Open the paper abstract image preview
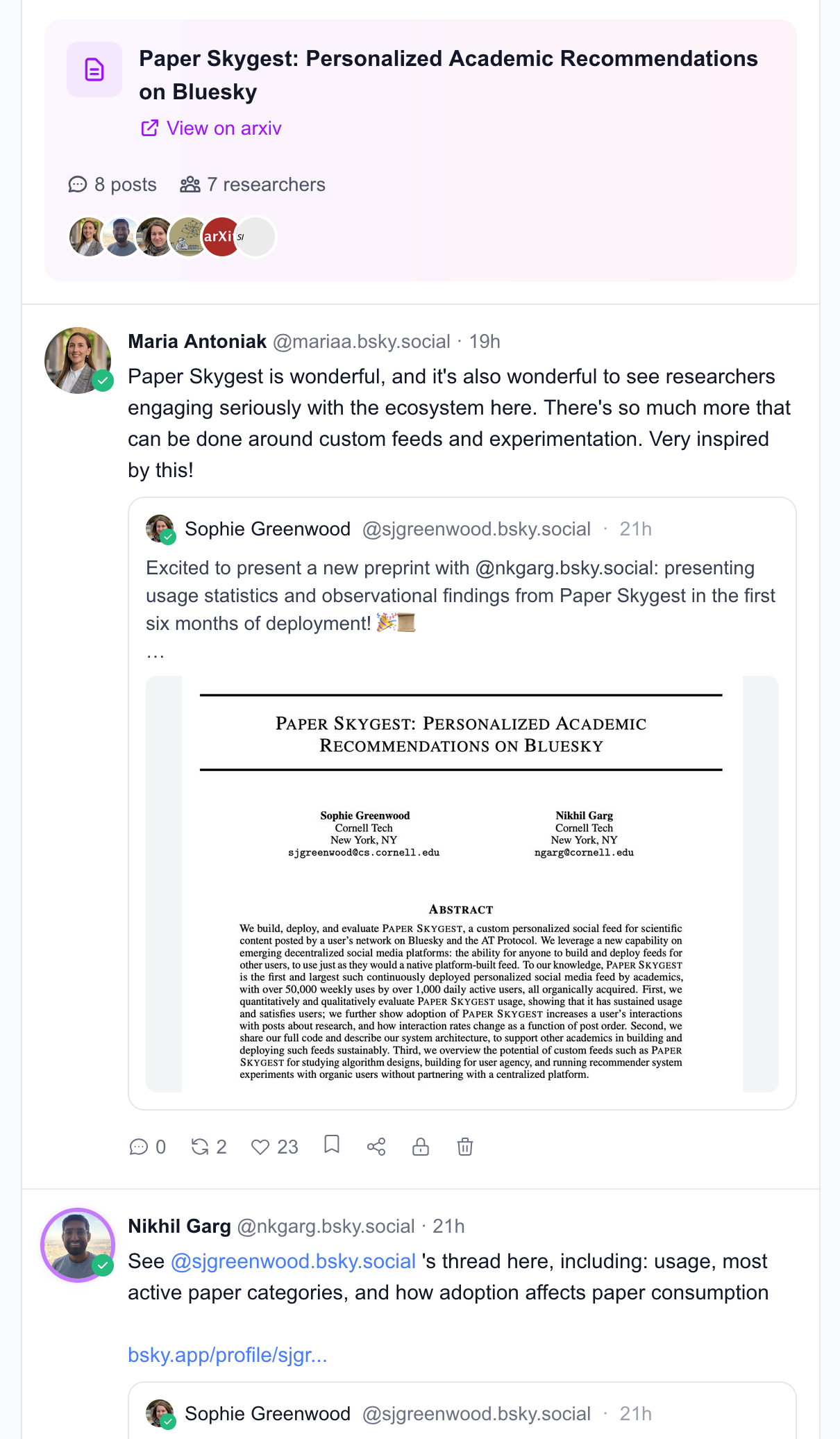The image size is (840, 1439). coord(462,883)
